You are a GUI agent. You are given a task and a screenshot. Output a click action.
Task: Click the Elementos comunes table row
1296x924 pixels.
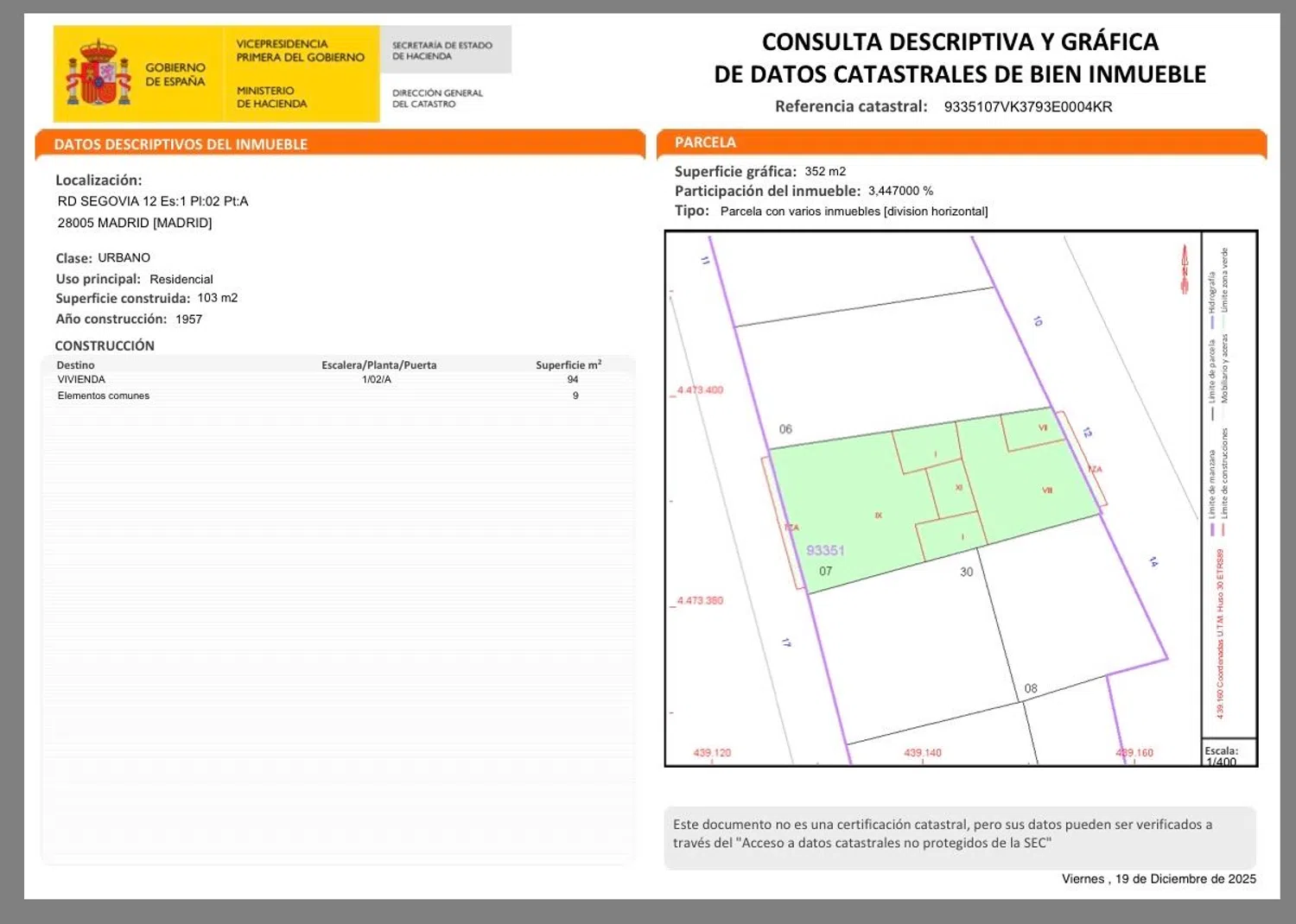[x=104, y=396]
